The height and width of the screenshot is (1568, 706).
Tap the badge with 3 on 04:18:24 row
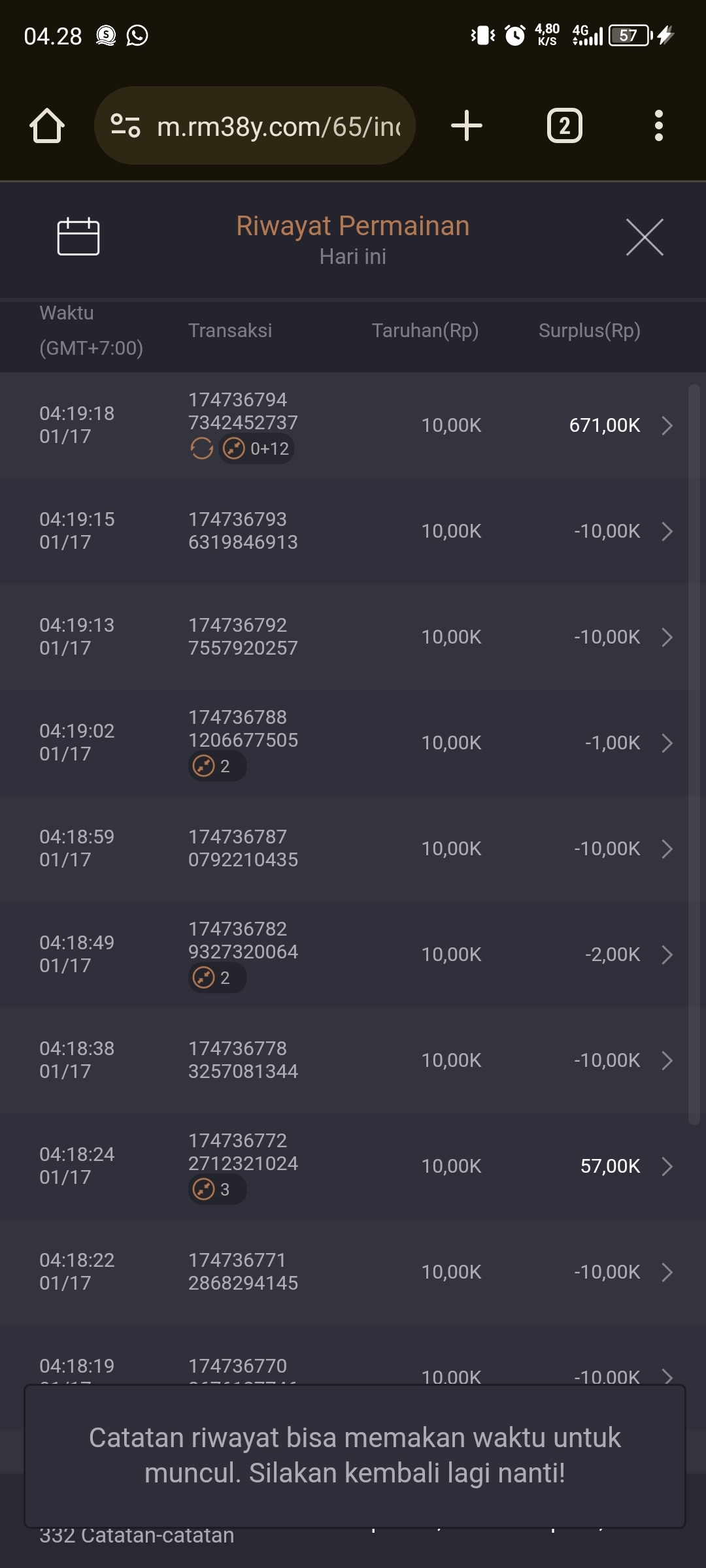[x=217, y=1190]
